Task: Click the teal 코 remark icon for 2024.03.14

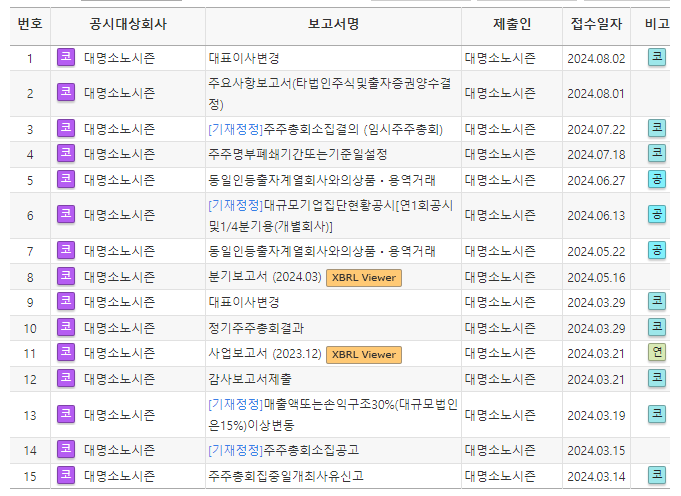Action: pos(657,475)
